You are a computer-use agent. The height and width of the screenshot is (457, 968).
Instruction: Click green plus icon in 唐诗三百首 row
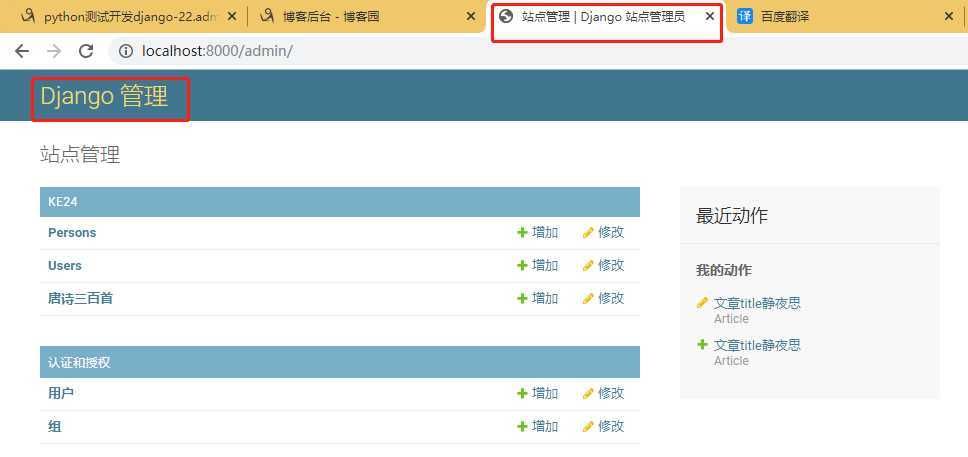pos(522,298)
